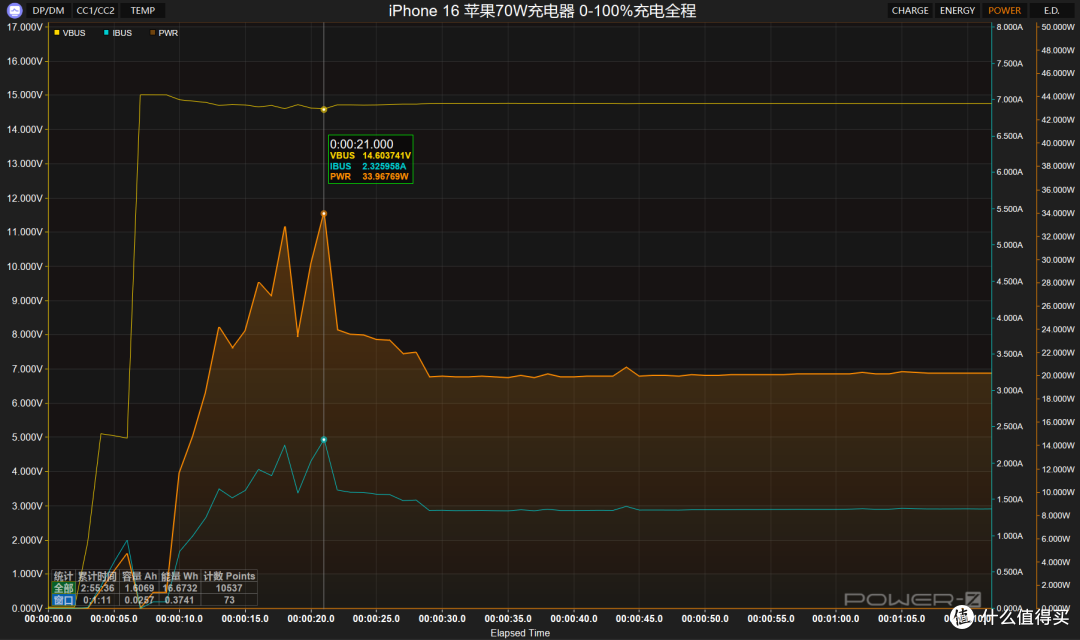Open the DP/DM tab
The width and height of the screenshot is (1080, 640).
pos(48,10)
